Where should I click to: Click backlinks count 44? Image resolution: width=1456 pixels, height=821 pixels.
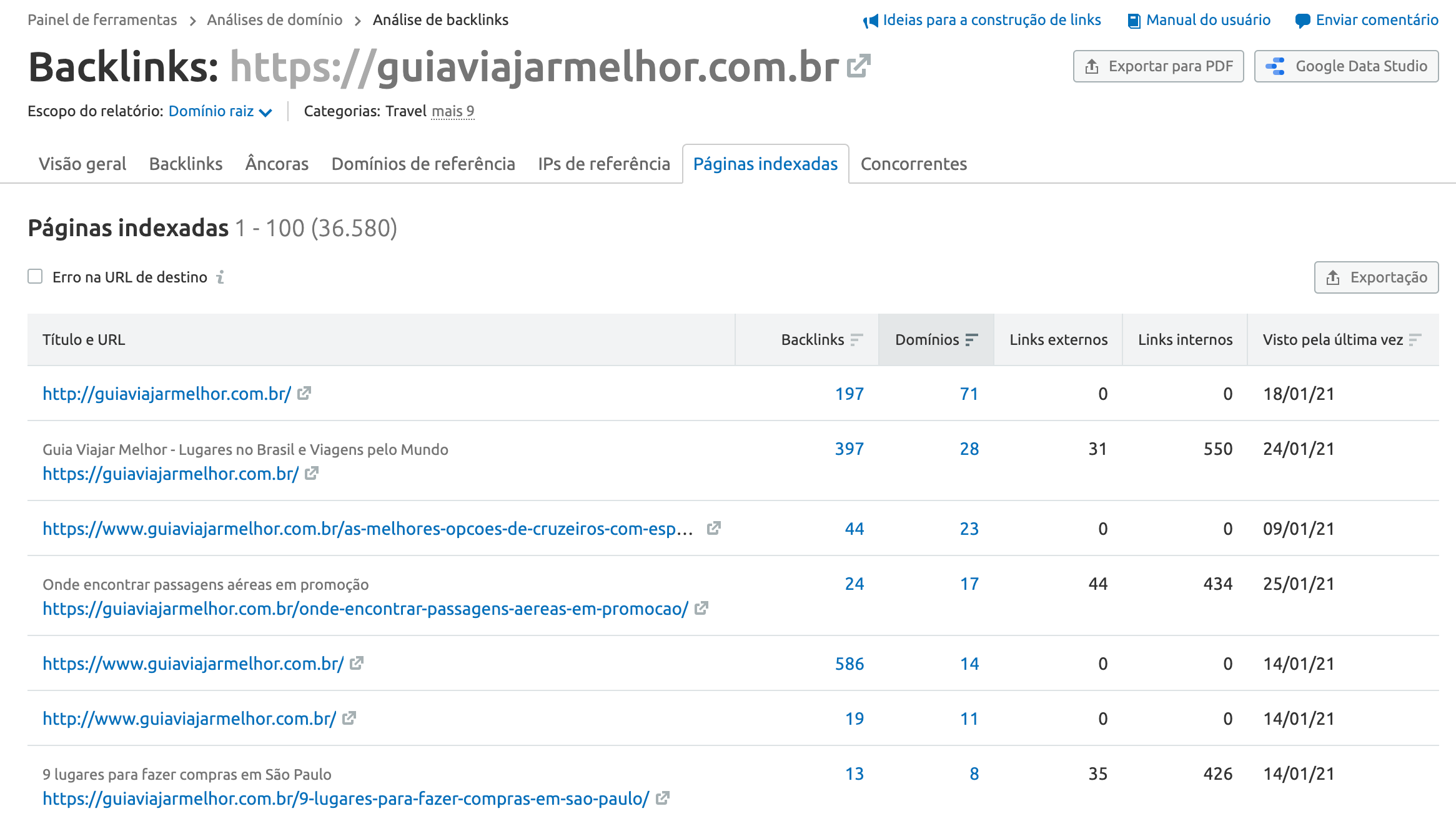[x=854, y=529]
